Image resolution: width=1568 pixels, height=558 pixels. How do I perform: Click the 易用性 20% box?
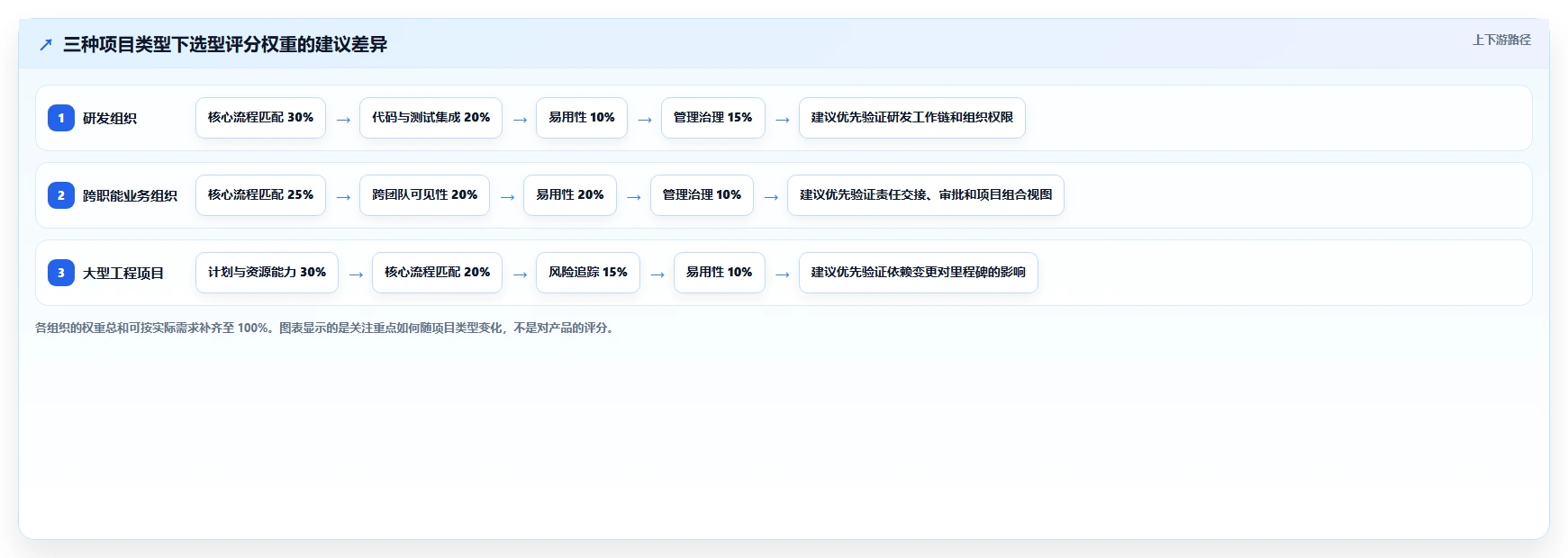coord(570,195)
